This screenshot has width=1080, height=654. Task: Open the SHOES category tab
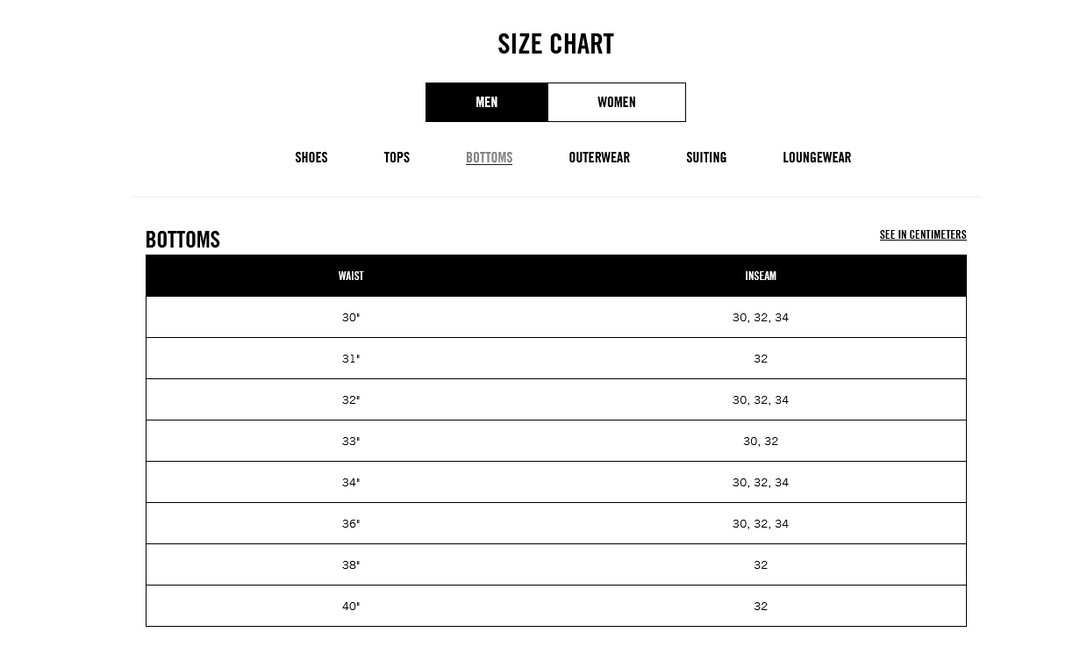[x=311, y=158]
